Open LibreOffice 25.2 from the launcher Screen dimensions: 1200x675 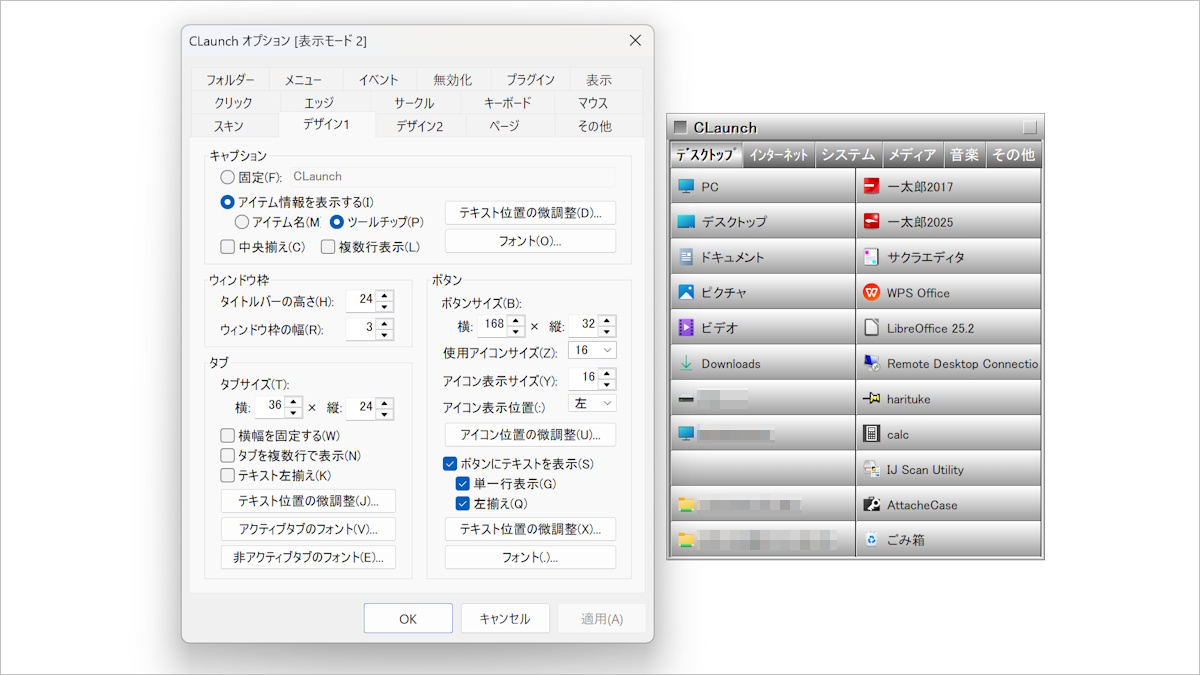point(871,328)
